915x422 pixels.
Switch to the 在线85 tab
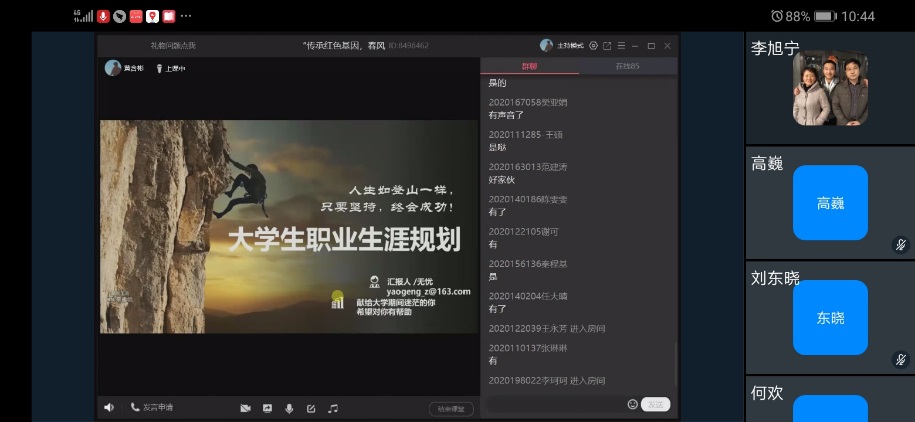(627, 66)
